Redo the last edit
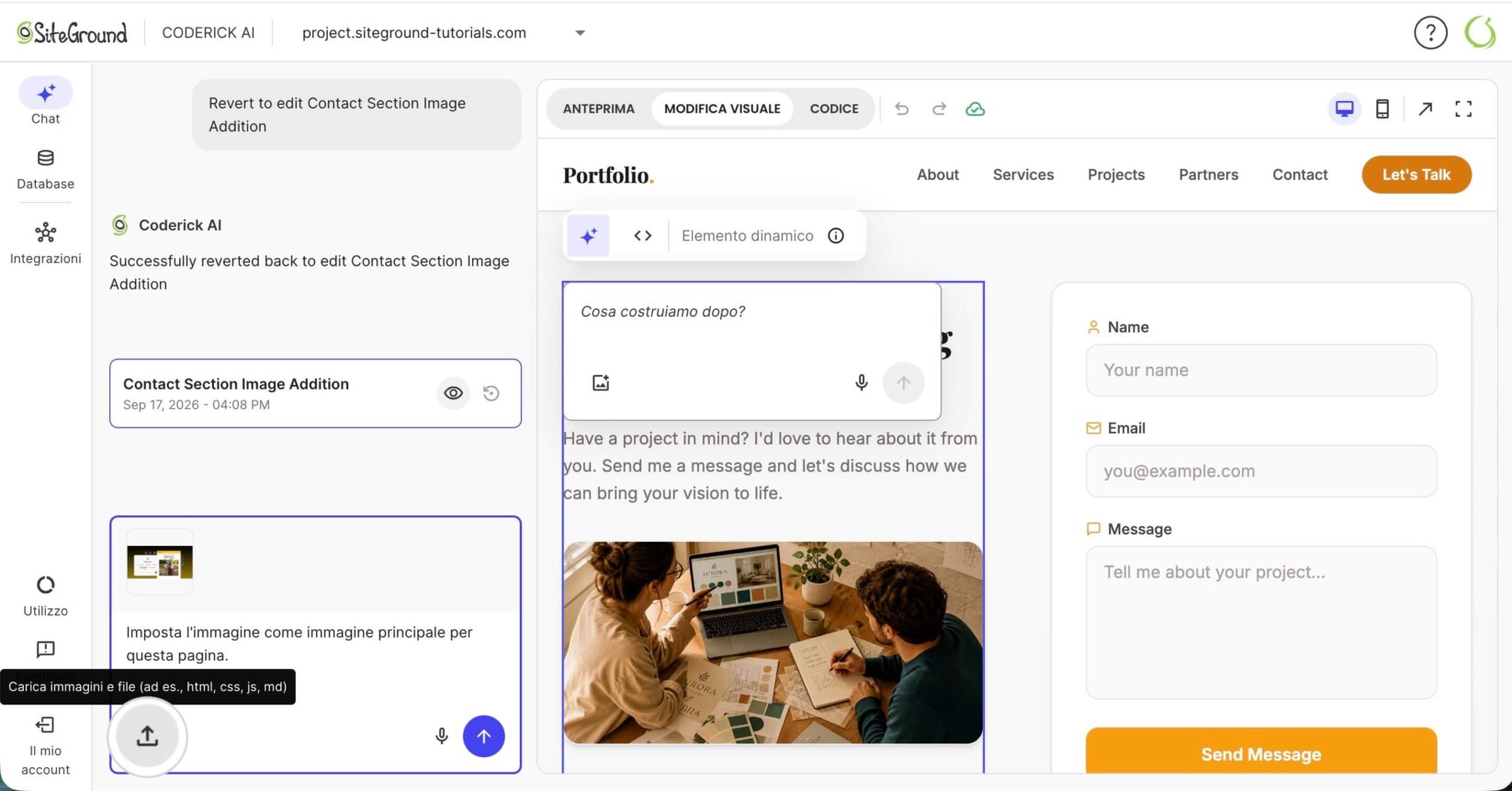Image resolution: width=1512 pixels, height=791 pixels. coord(939,109)
